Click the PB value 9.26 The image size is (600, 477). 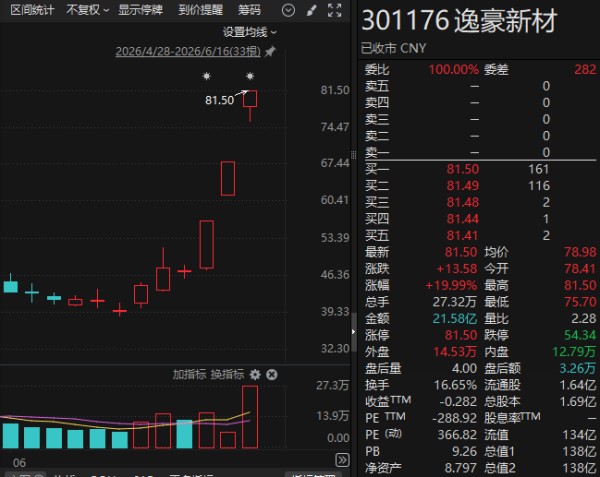click(x=465, y=451)
